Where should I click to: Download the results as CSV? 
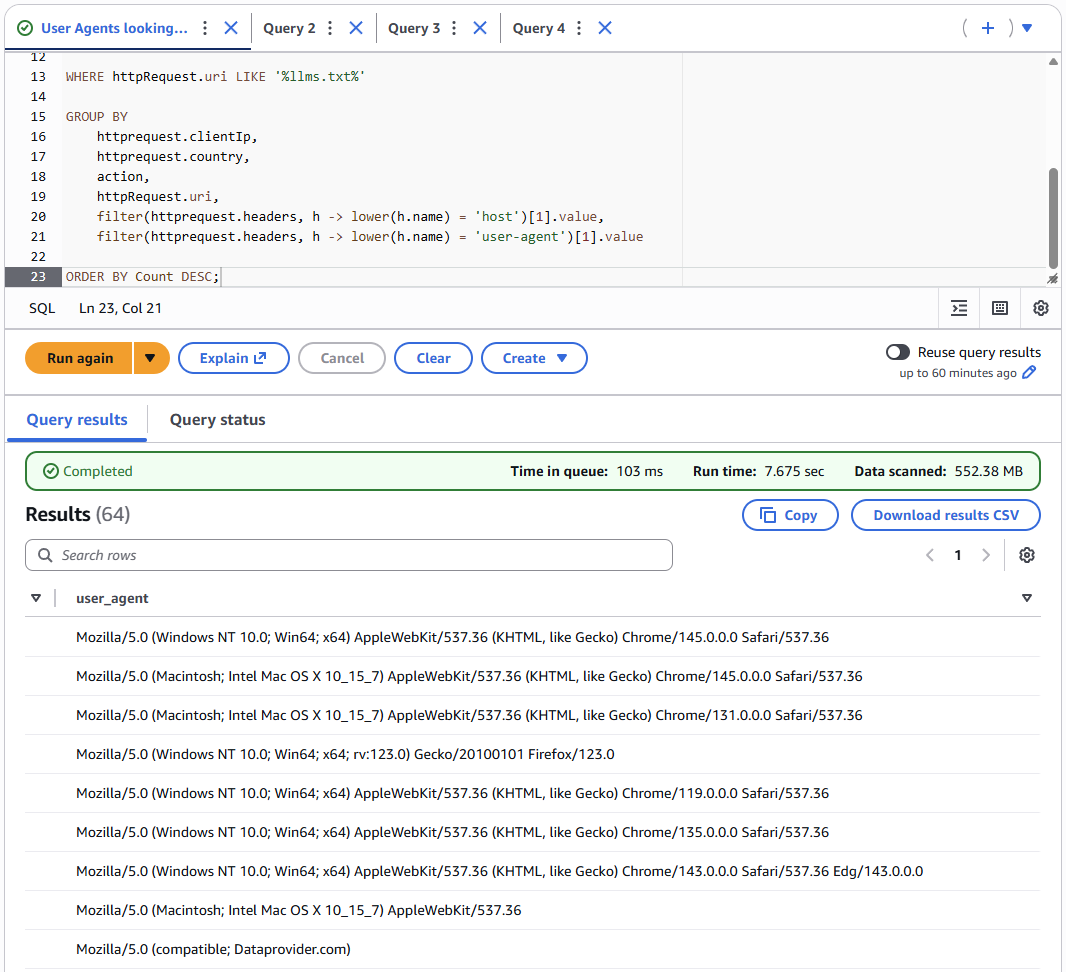(x=945, y=515)
